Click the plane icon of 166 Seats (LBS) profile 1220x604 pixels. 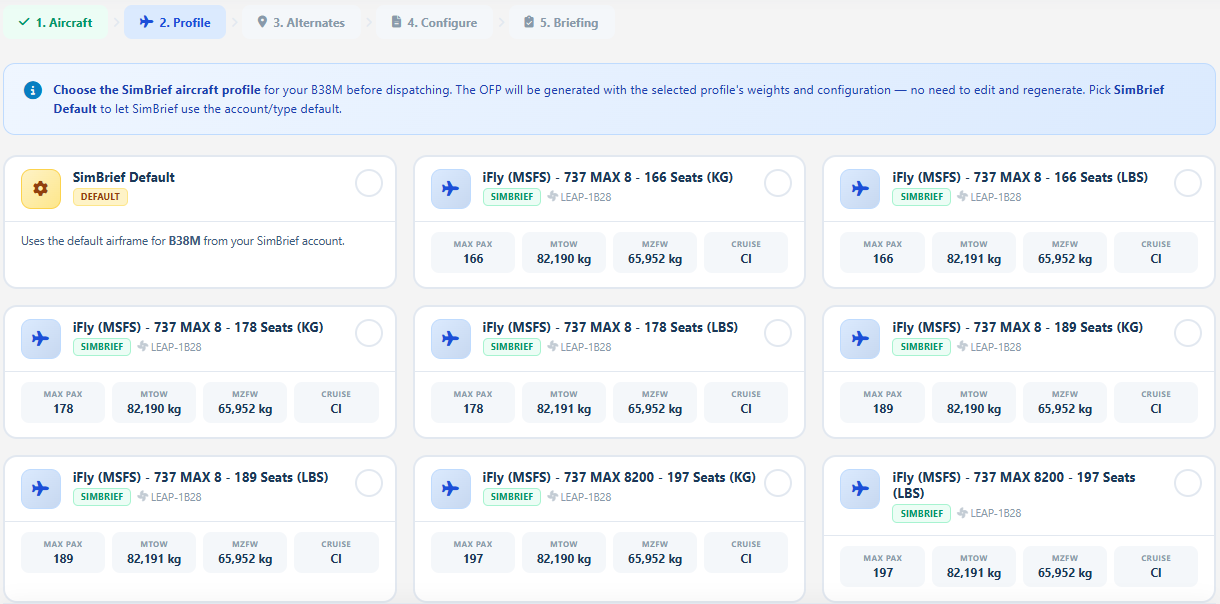point(860,189)
